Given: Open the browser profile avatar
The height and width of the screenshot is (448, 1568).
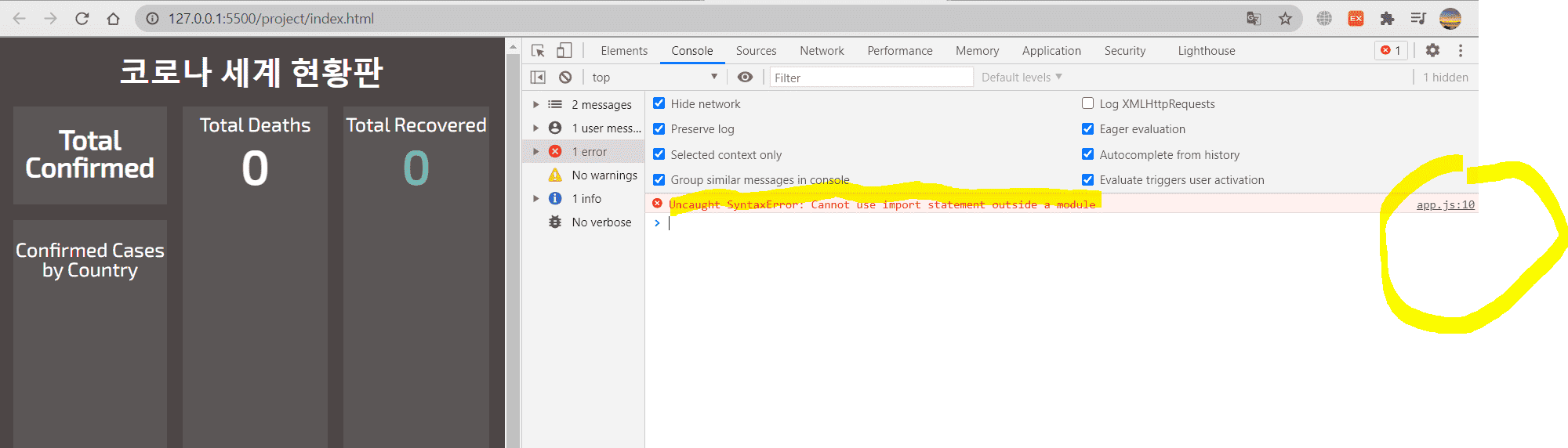Looking at the screenshot, I should click(x=1450, y=19).
